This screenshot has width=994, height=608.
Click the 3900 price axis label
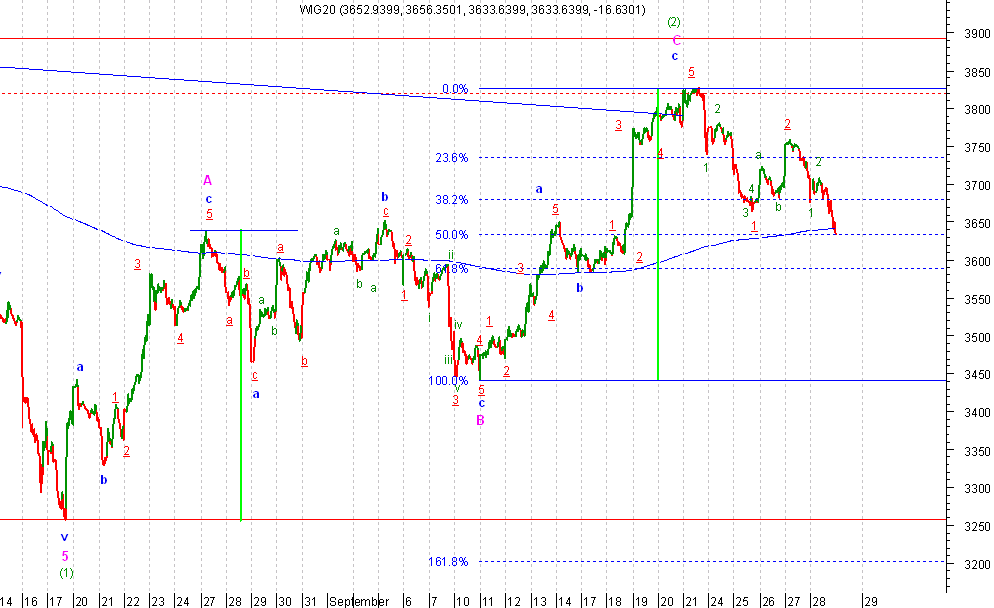pos(977,34)
